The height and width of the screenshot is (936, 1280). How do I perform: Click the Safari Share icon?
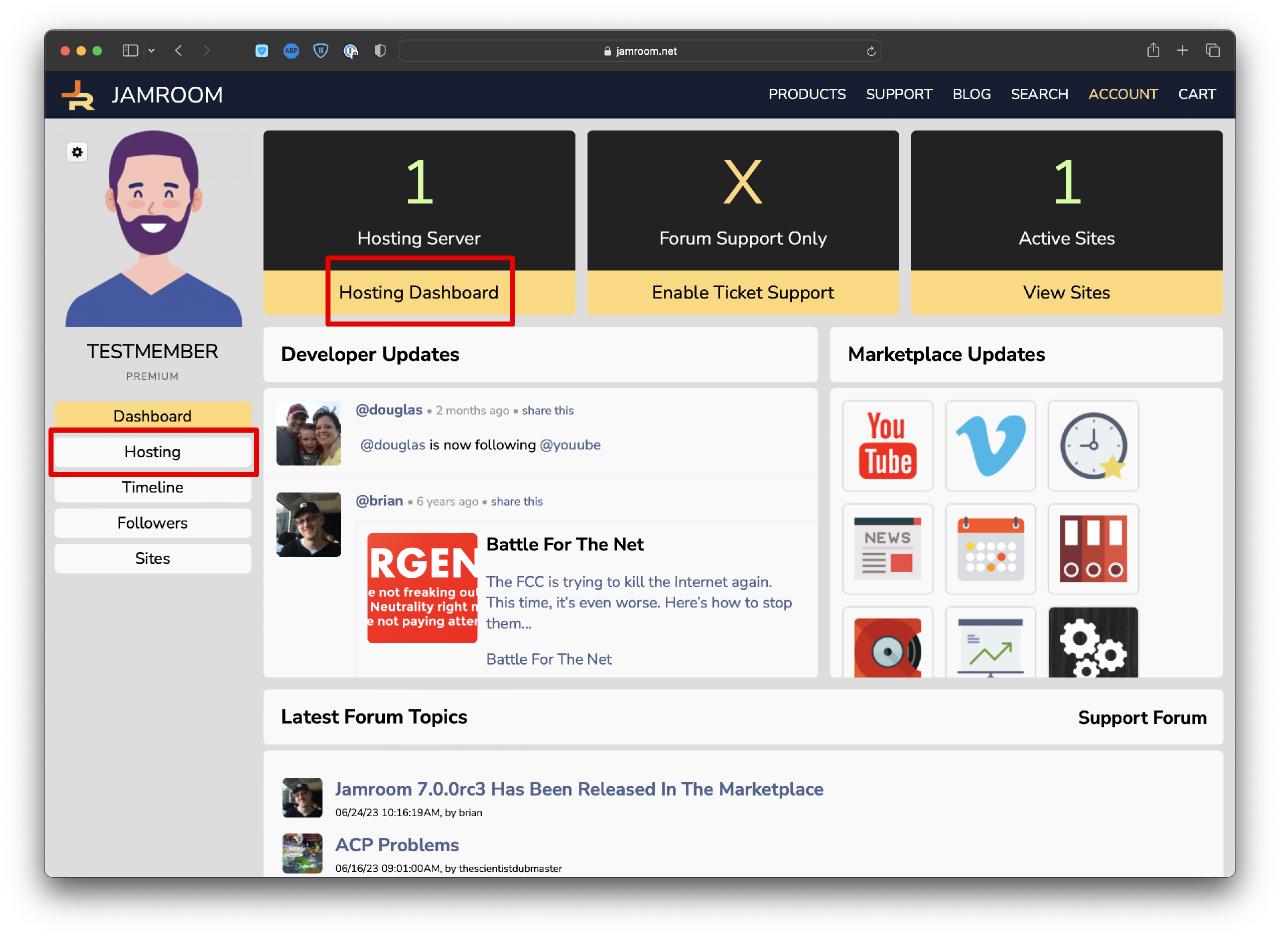point(1153,51)
